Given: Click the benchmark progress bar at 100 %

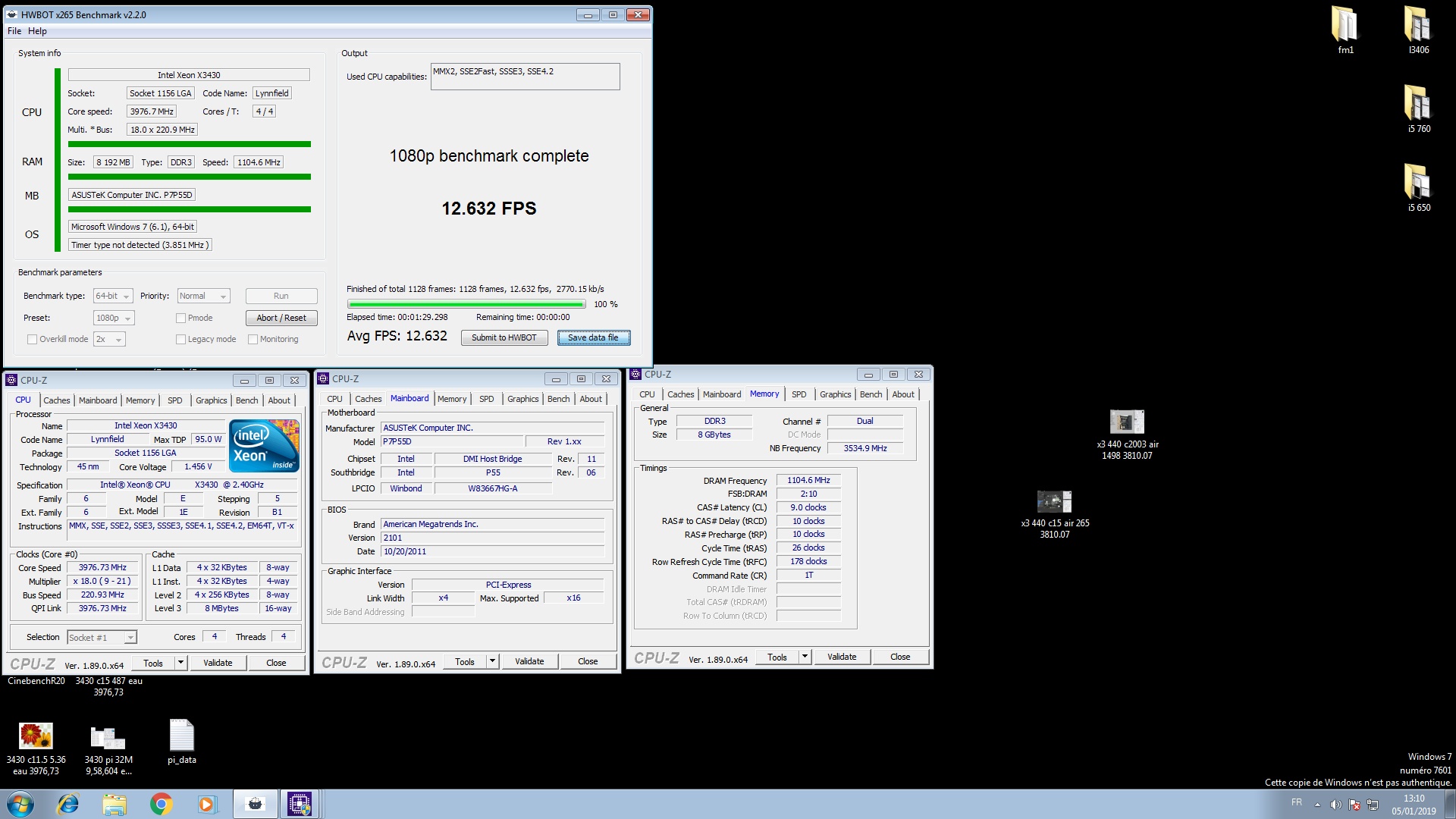Looking at the screenshot, I should point(466,305).
